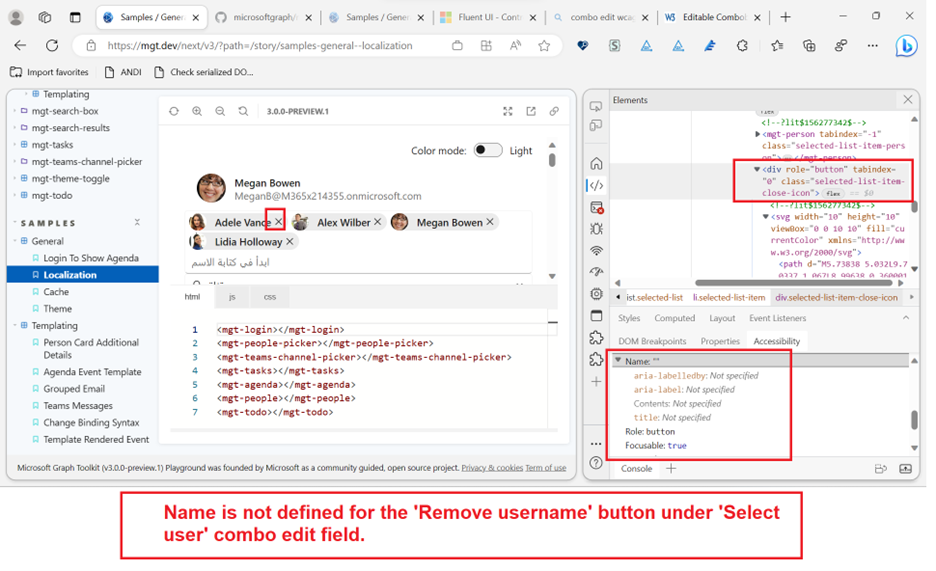The width and height of the screenshot is (936, 571).
Task: Remove Lidia Holloway from selected people
Action: (x=290, y=241)
